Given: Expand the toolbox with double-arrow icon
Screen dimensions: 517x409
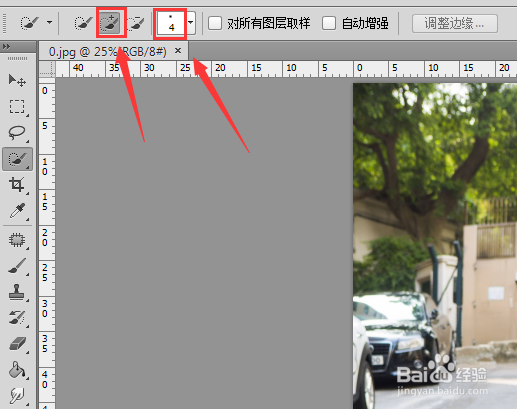Looking at the screenshot, I should tap(6, 46).
